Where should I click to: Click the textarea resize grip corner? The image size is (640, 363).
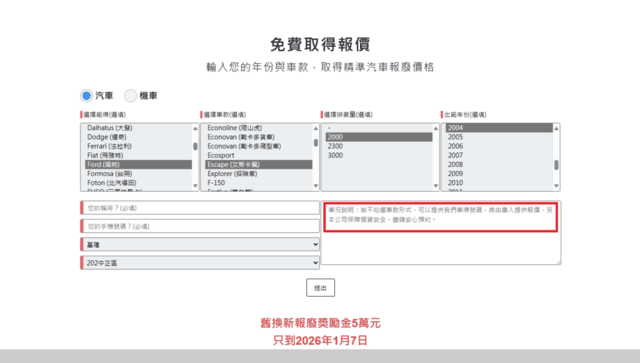(558, 262)
